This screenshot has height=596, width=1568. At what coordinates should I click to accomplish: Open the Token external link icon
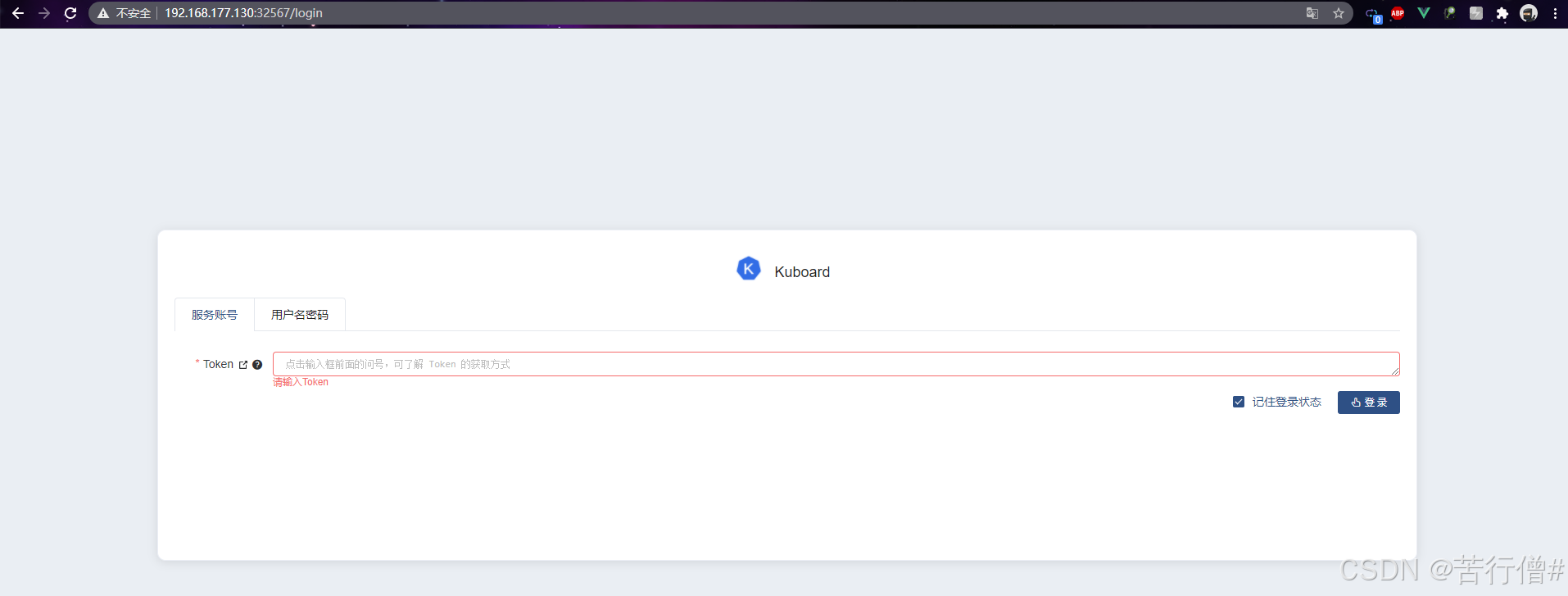243,365
